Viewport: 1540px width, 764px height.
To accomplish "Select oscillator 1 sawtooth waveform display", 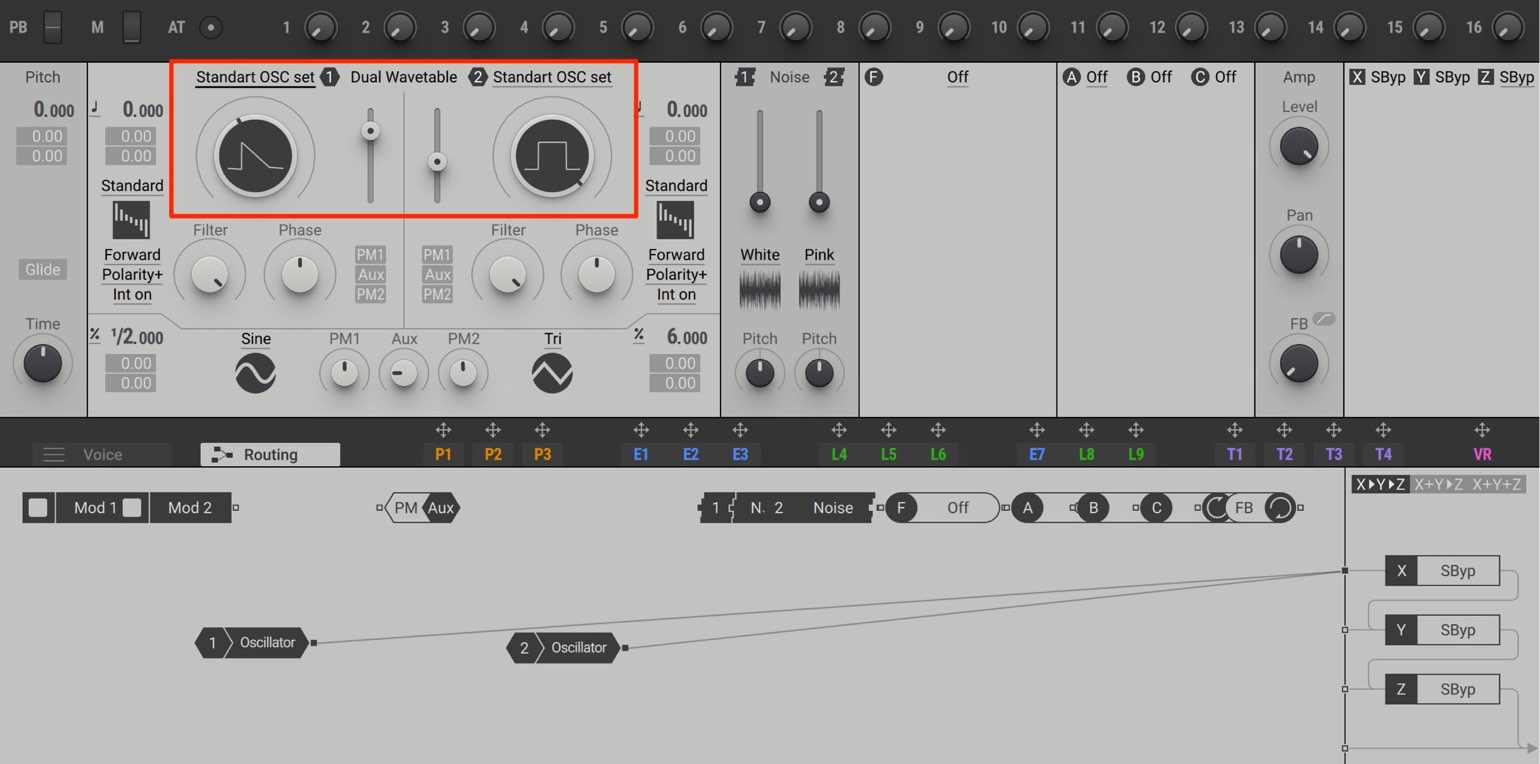I will 255,156.
